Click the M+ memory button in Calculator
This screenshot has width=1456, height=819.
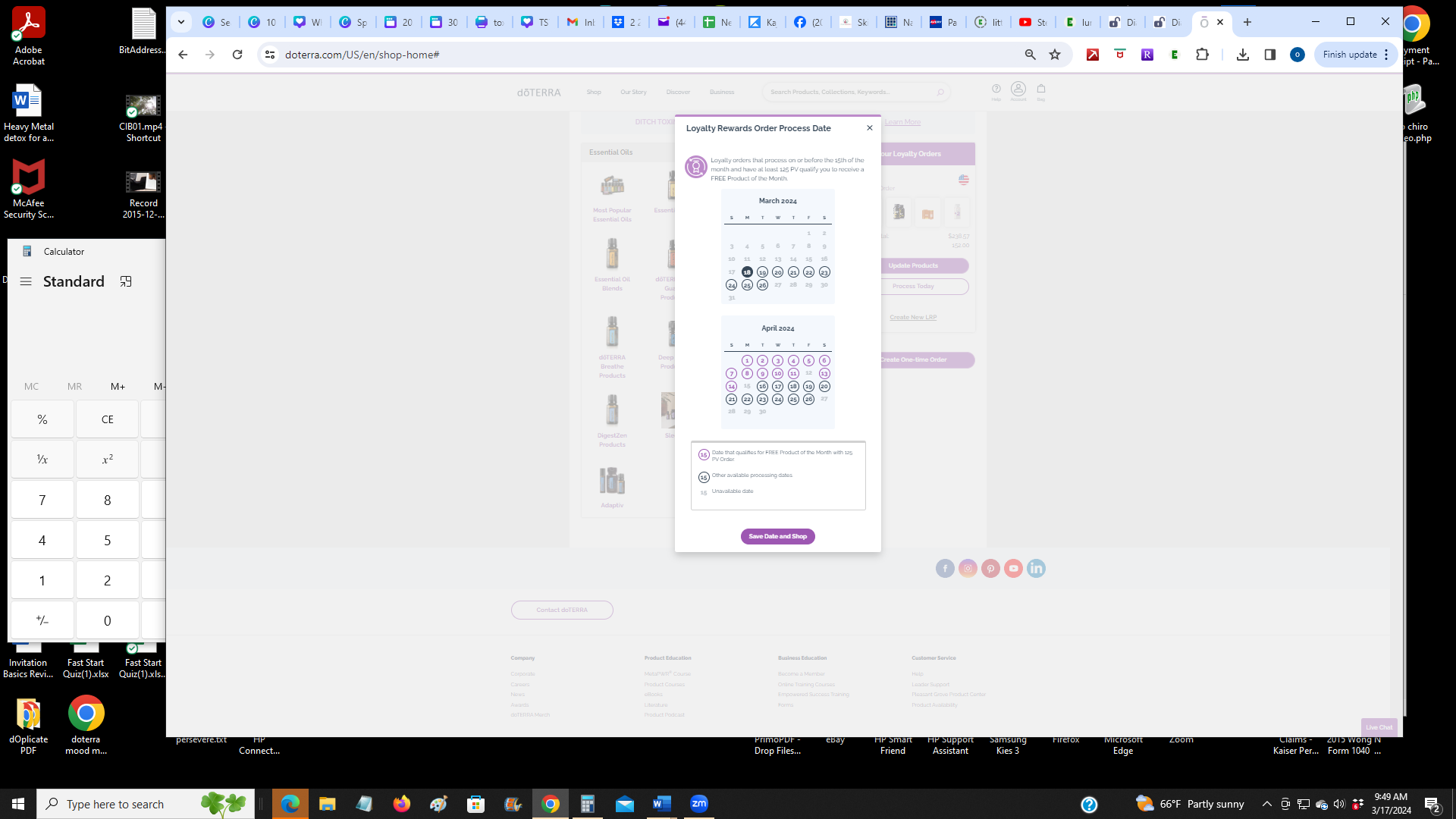(x=118, y=387)
